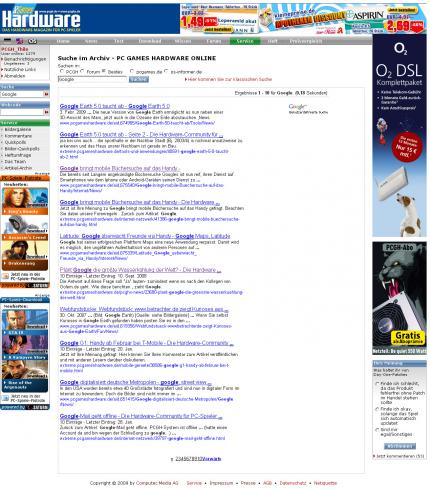This screenshot has width=430, height=490.
Task: Select the PCGH search radio button
Action: click(62, 71)
